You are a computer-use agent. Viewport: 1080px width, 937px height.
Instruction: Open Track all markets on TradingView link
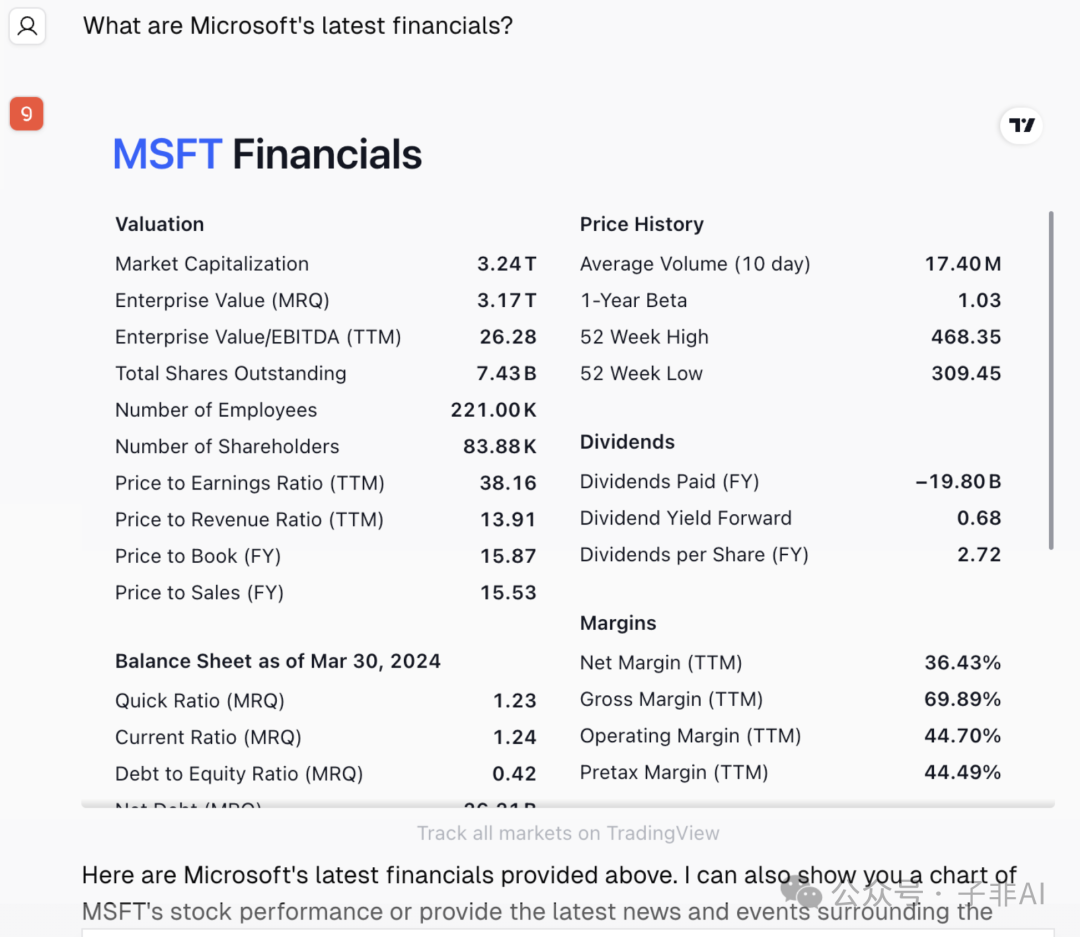568,833
